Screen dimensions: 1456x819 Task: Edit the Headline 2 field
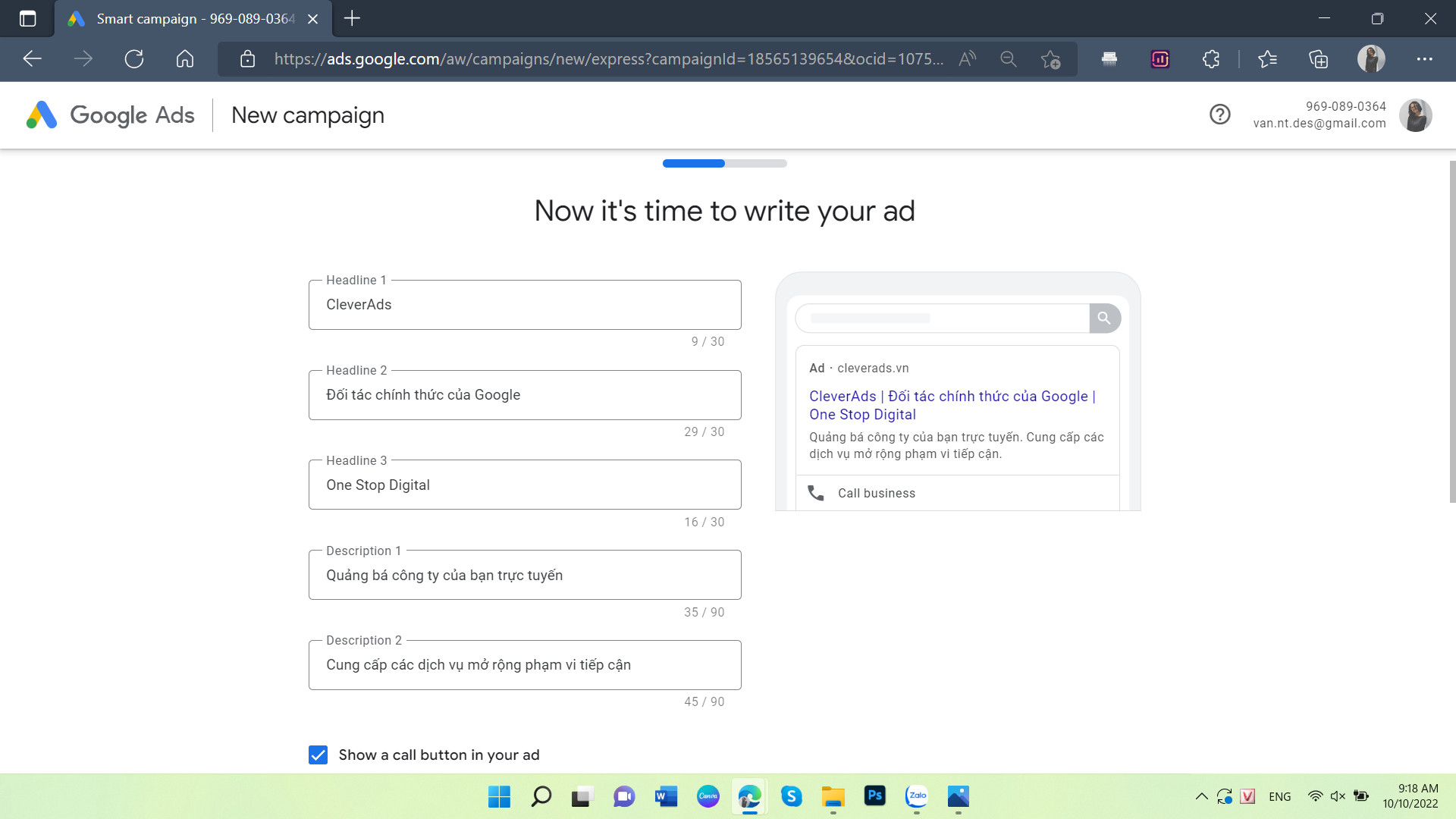click(525, 395)
